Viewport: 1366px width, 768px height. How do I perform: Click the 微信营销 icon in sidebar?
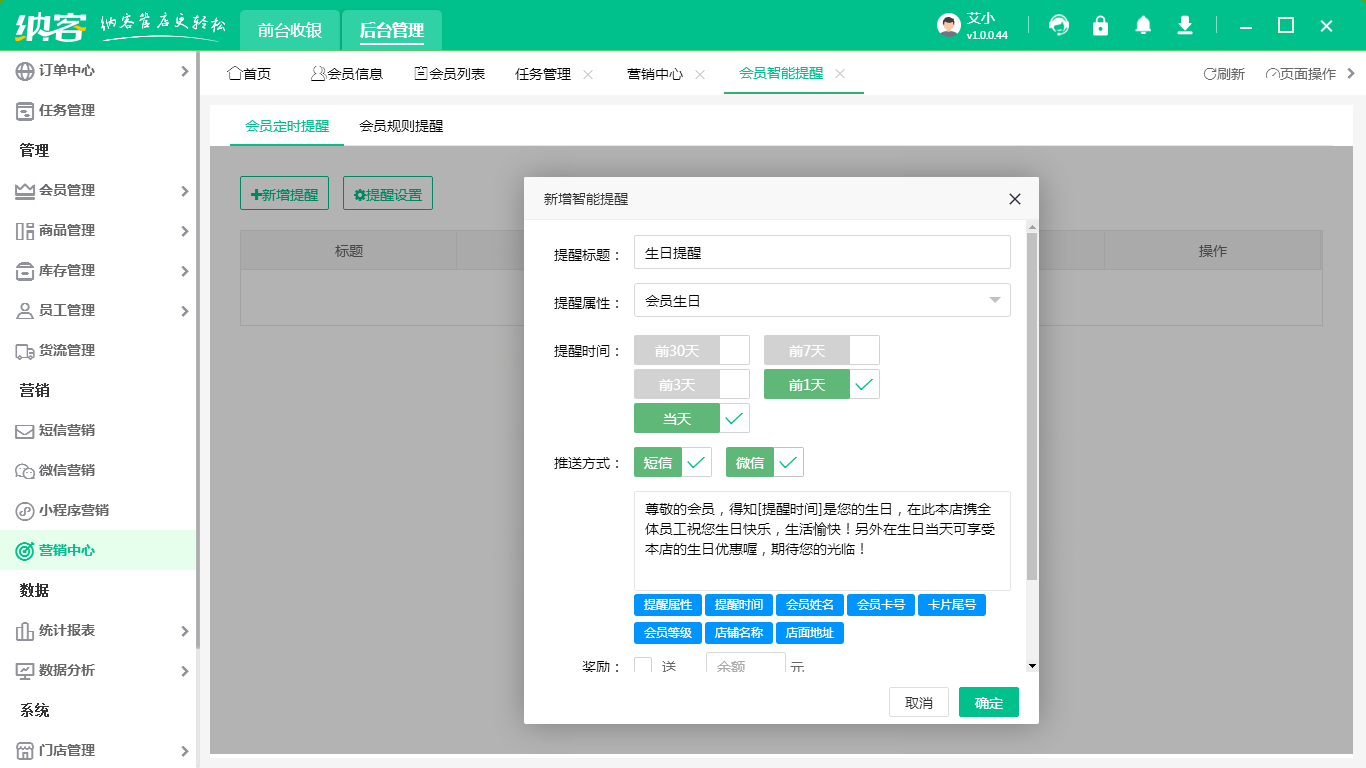coord(25,471)
